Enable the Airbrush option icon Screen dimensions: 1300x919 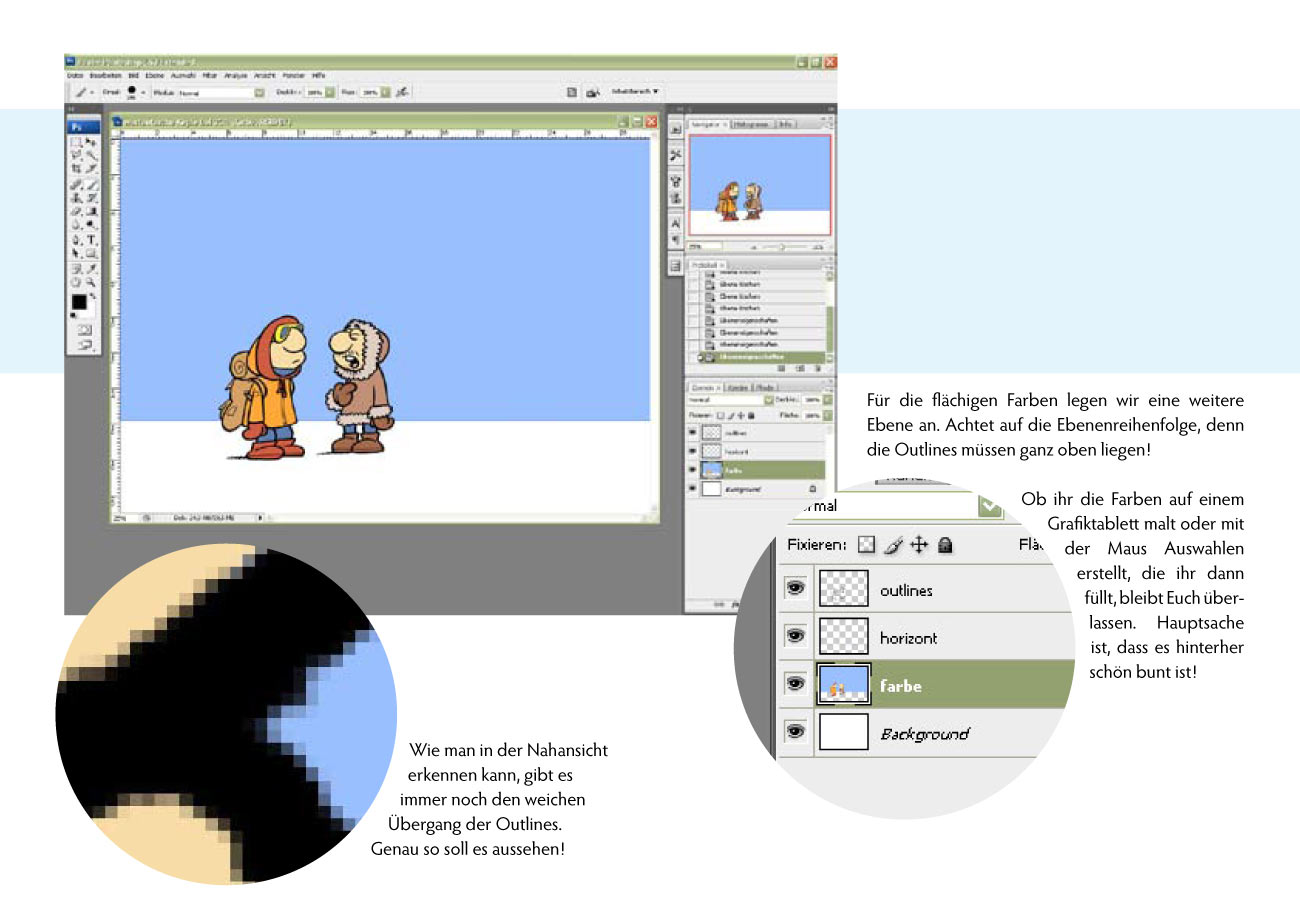click(401, 92)
